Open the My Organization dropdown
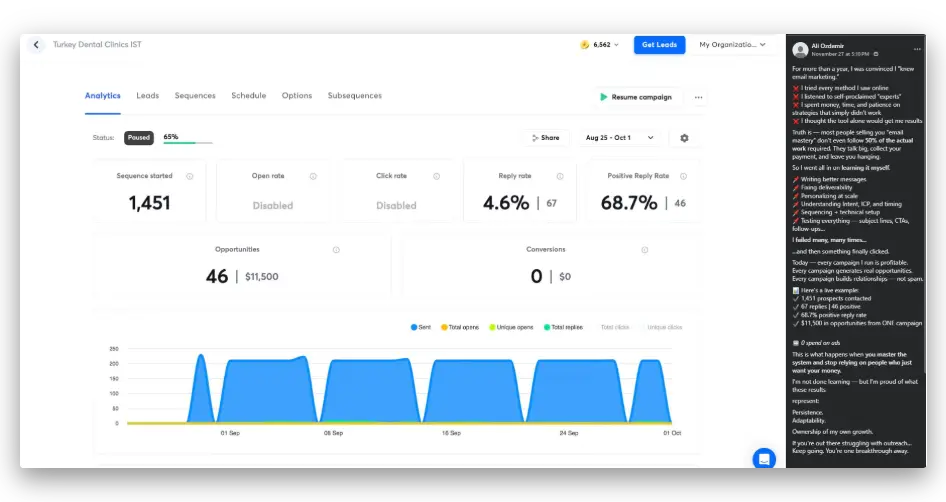Viewport: 946px width, 502px height. click(x=732, y=45)
